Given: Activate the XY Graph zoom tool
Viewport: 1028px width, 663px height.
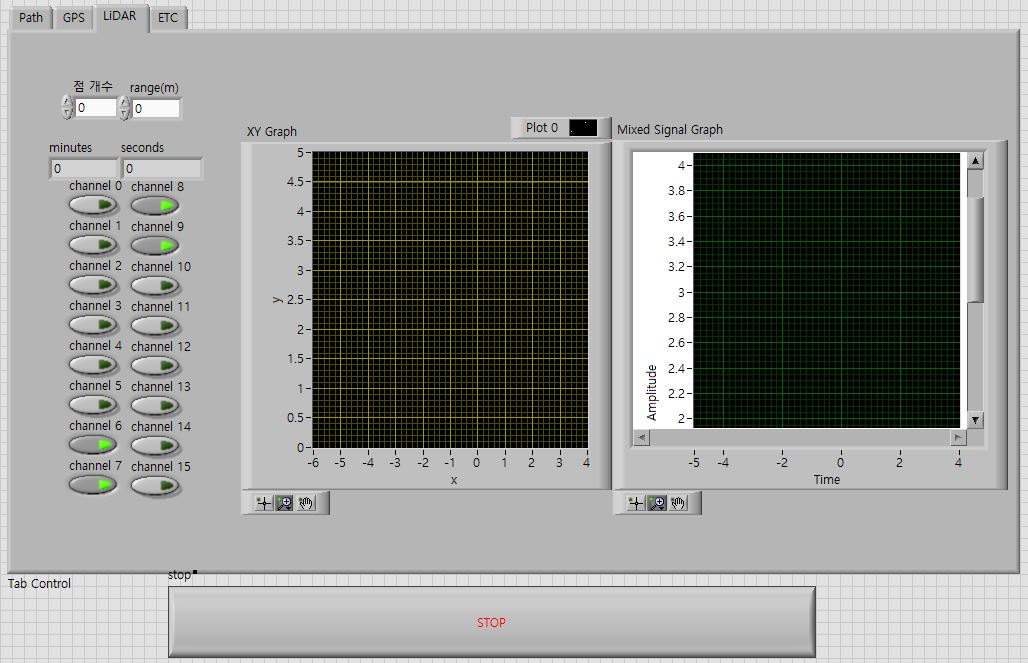Looking at the screenshot, I should [x=285, y=503].
